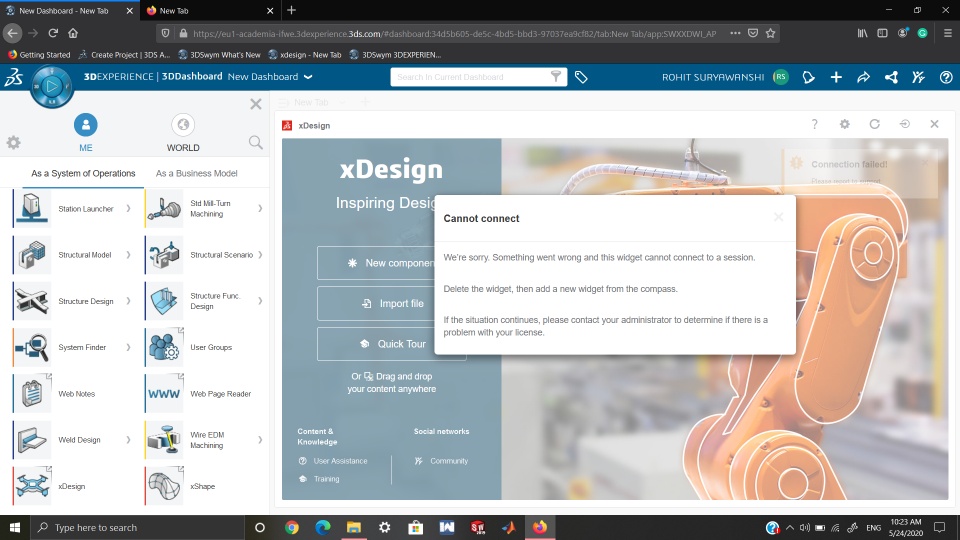Open the 3DEXPERIENCE compass play button
This screenshot has width=960, height=540.
coord(51,87)
